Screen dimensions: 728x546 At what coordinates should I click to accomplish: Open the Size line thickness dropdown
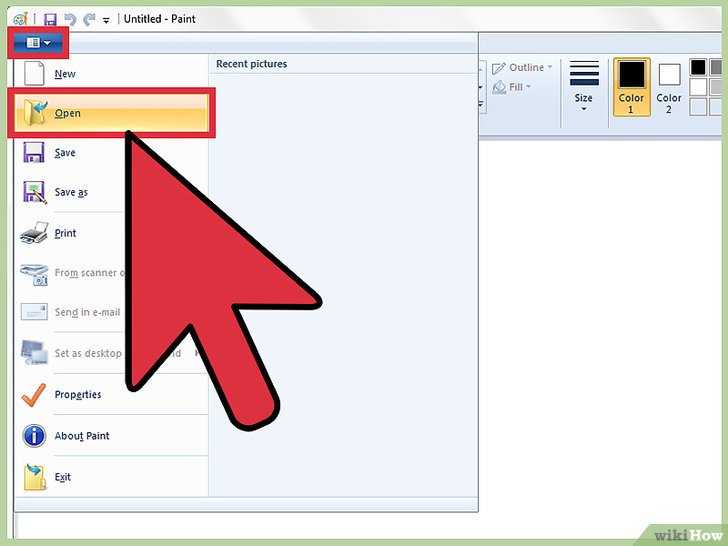[x=584, y=86]
